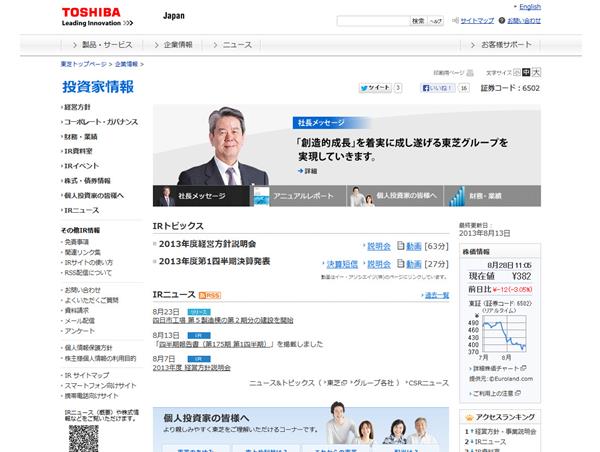
Task: Open メール配信 in the sidebar
Action: [79, 321]
